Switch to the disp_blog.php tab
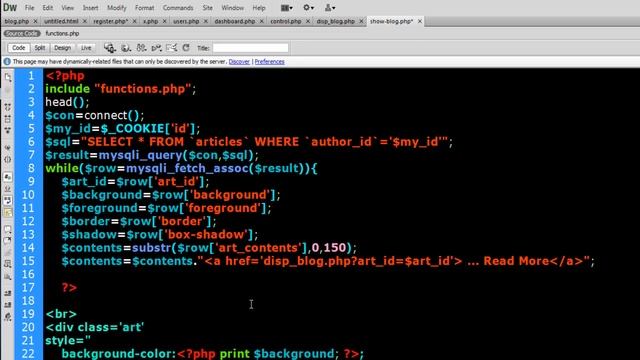Screen dimensions: 640x360 click(336, 21)
